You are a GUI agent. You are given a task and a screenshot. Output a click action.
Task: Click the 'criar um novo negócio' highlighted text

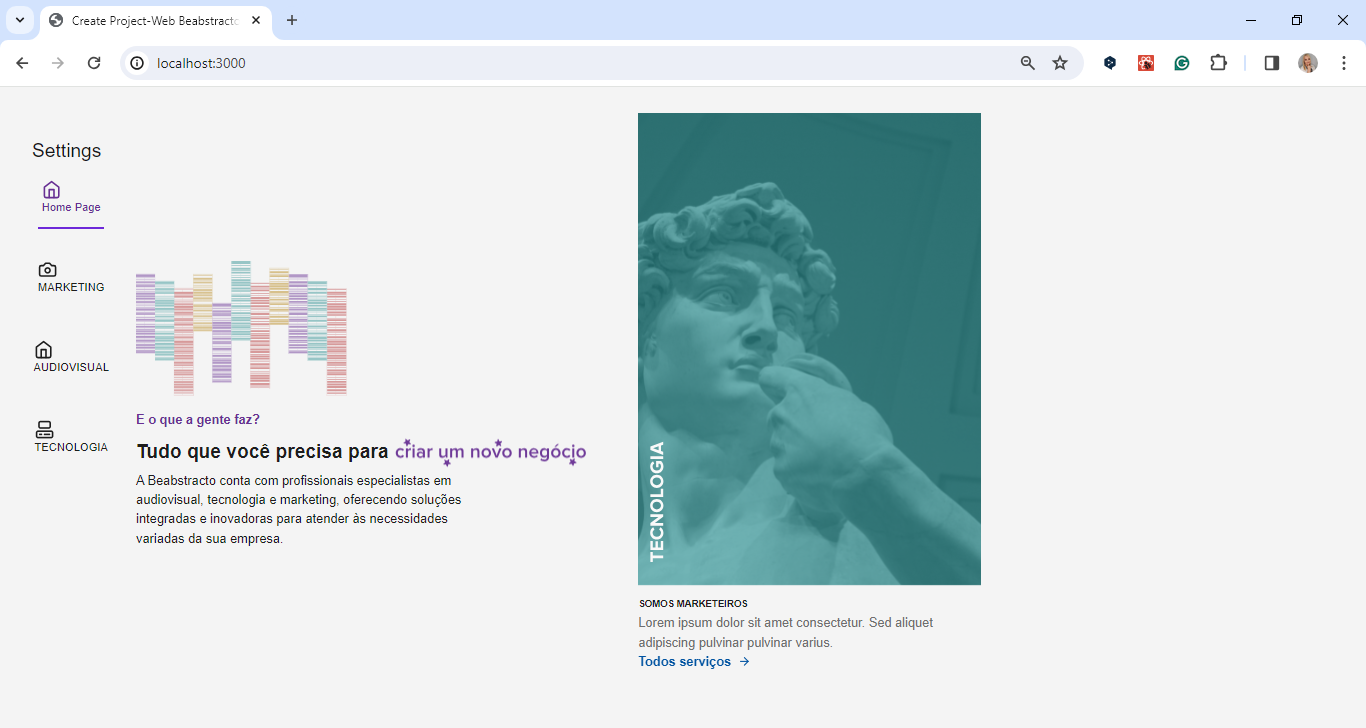tap(491, 452)
